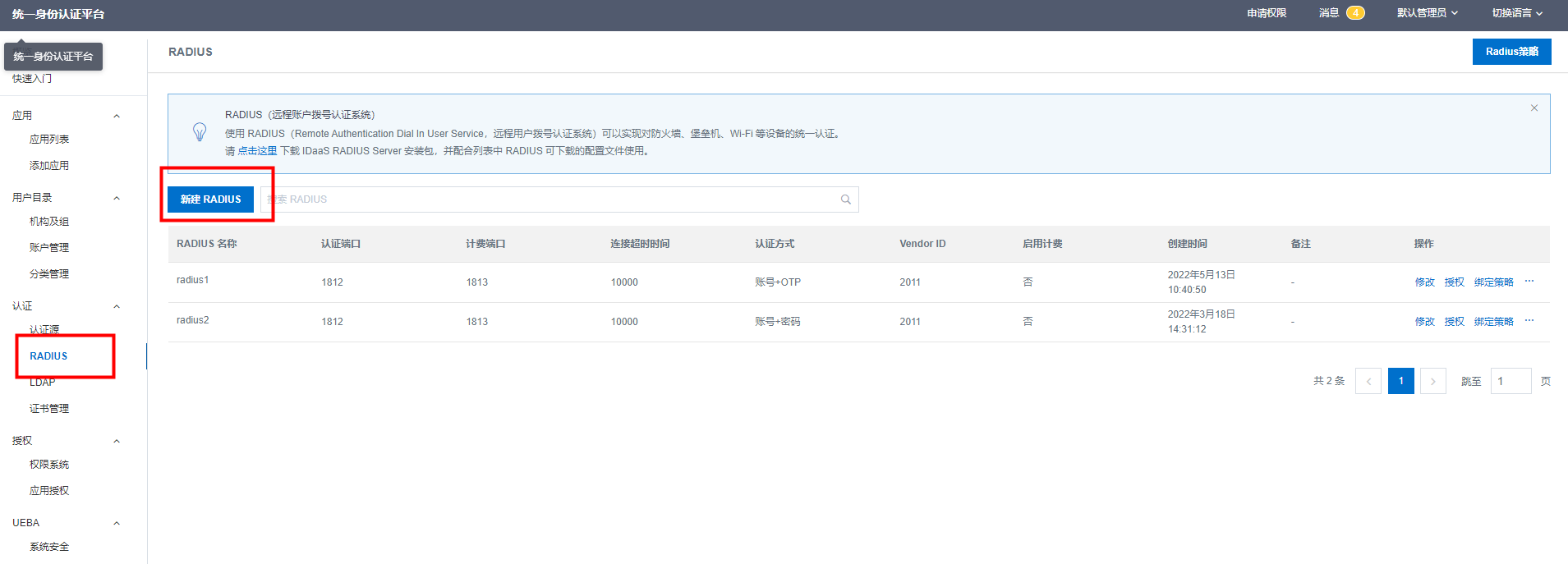The image size is (1568, 564).
Task: Click the Radius策略 button
Action: (1511, 52)
